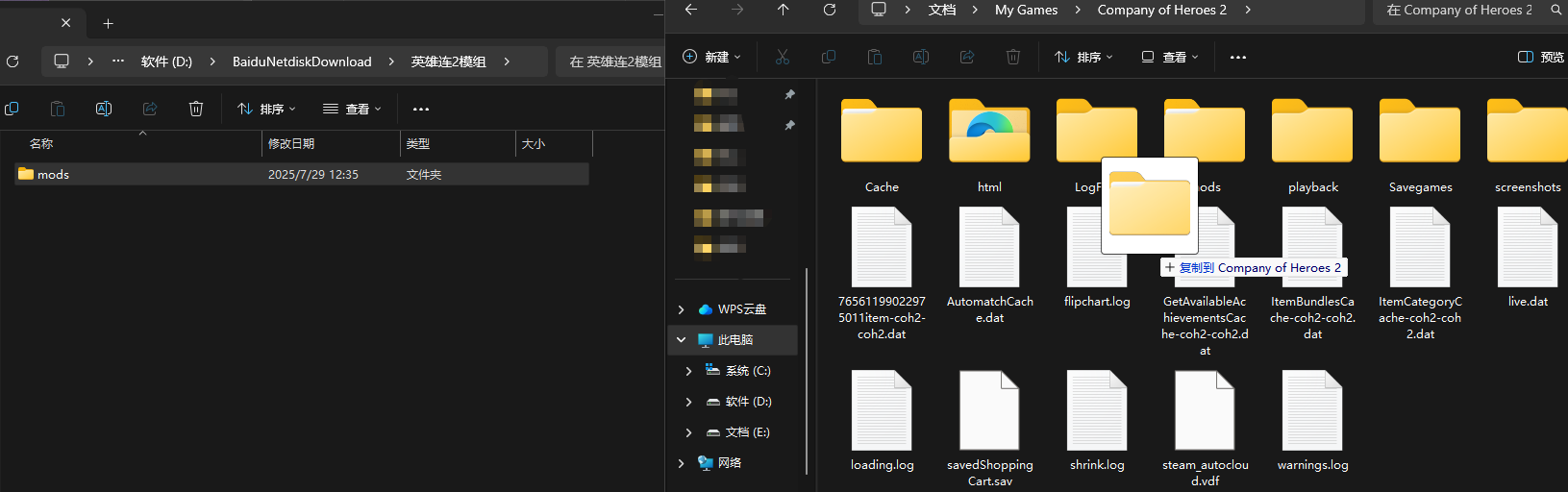Image resolution: width=1568 pixels, height=492 pixels.
Task: Select the My Games breadcrumb in the right window
Action: (x=1026, y=10)
